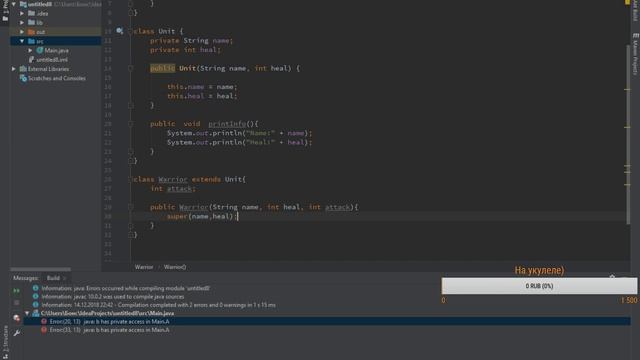Collapse the Main.java error group in Messages
Viewport: 640px width, 360px height.
[x=27, y=313]
